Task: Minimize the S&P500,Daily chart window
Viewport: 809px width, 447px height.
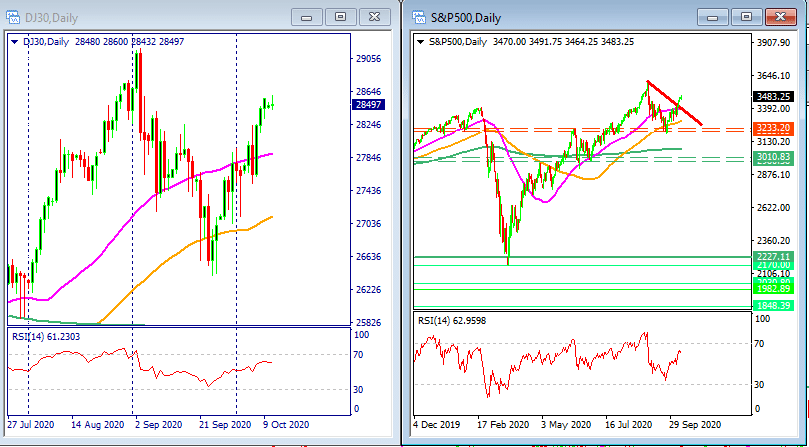Action: 713,17
